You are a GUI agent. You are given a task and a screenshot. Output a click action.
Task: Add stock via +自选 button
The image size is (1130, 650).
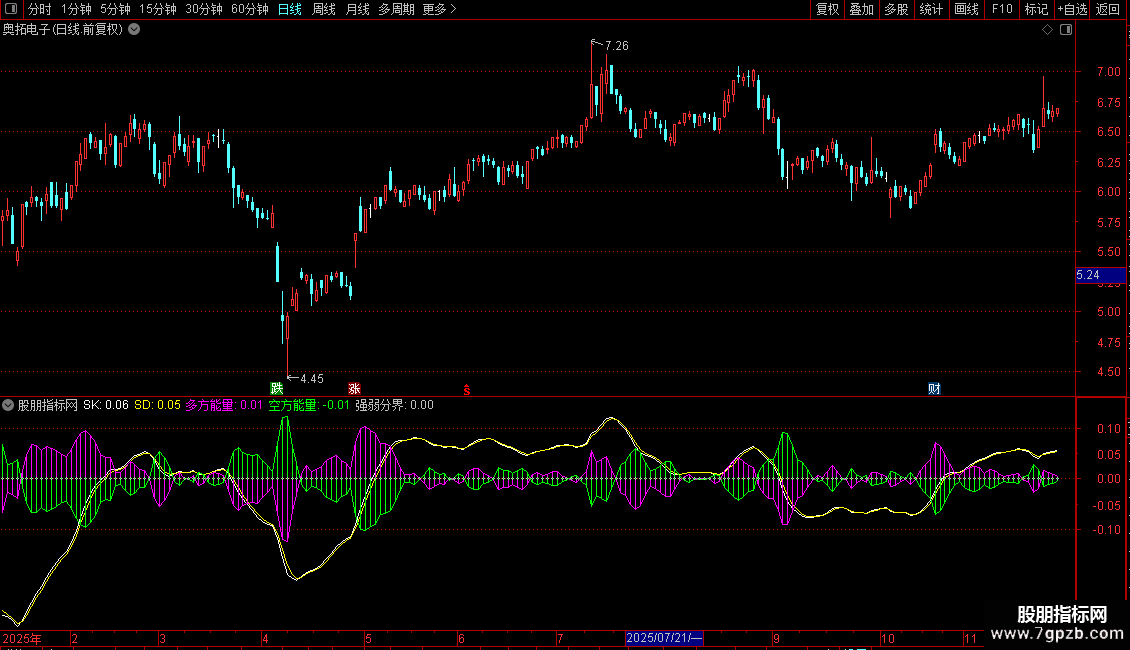pos(1072,9)
